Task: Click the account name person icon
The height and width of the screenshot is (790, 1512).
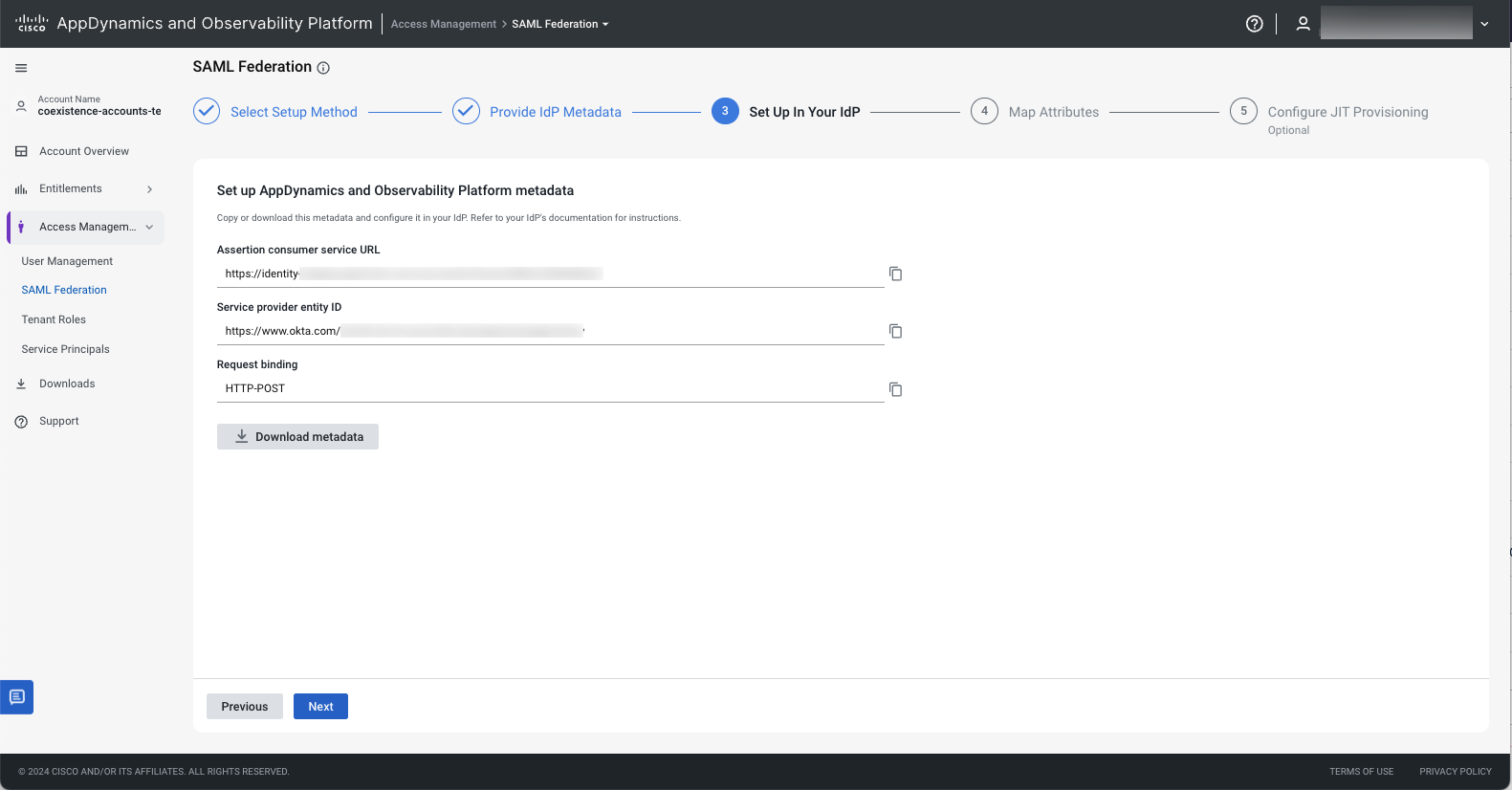Action: click(x=21, y=106)
